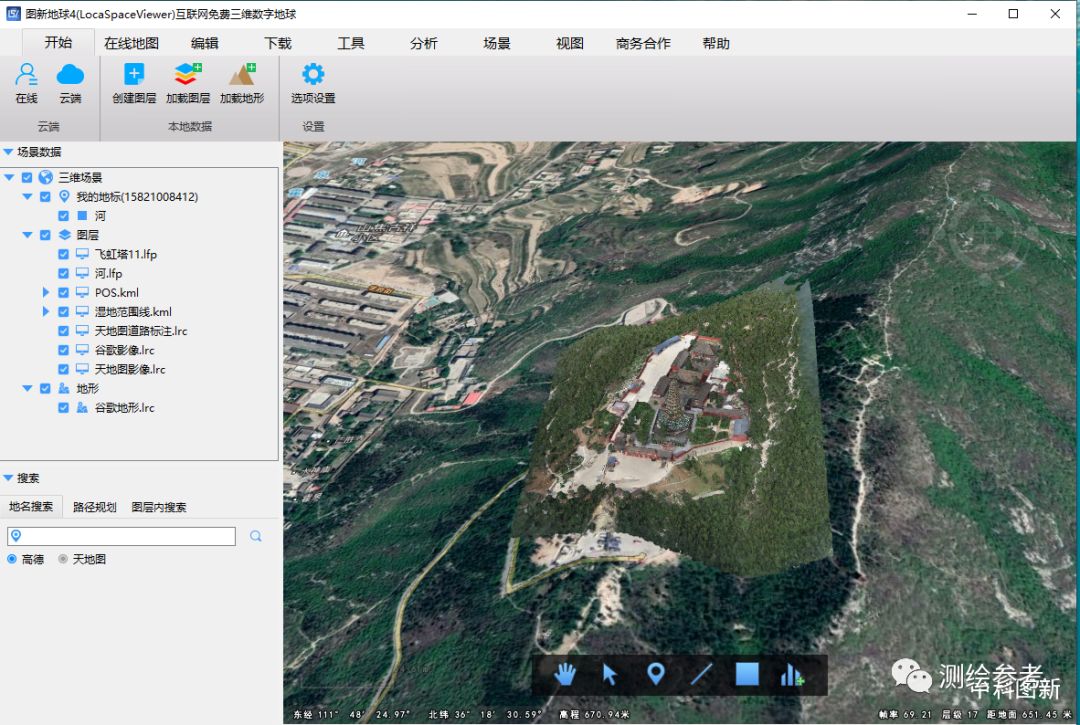
Task: Open 选项设置 options gear icon
Action: point(313,76)
